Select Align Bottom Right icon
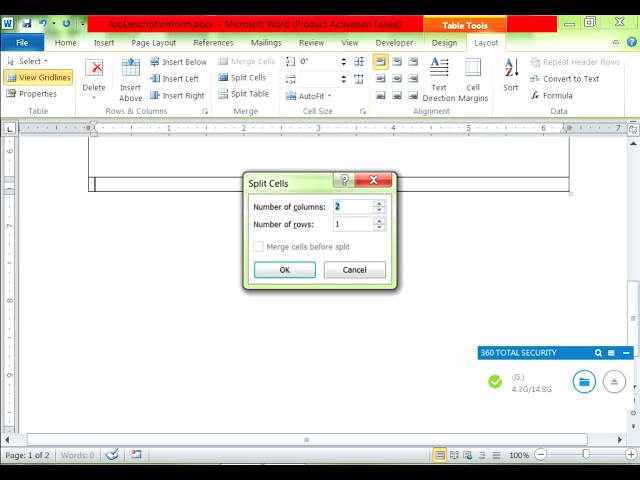 click(x=413, y=95)
